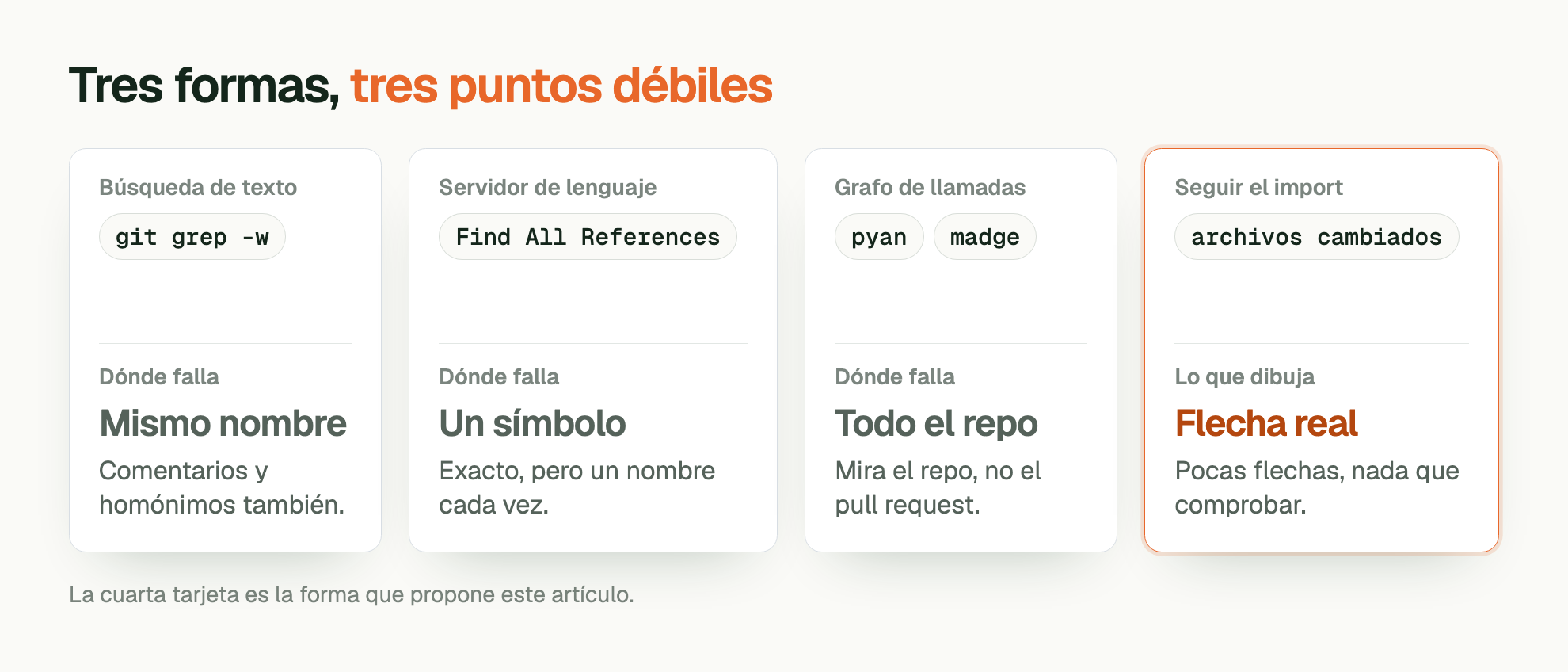
Task: Click "Comentarios y homónimos también." description
Action: tap(222, 487)
